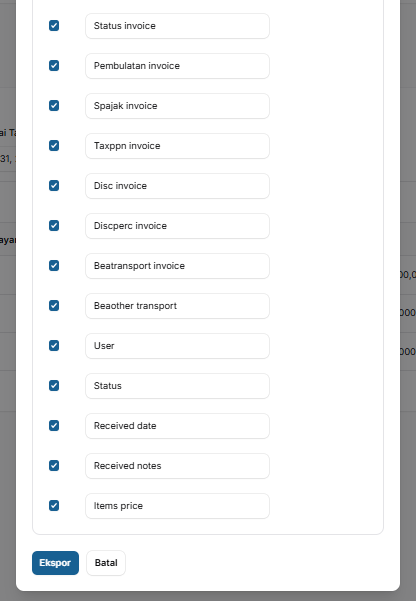
Task: Deselect the User column checkbox
Action: point(54,346)
